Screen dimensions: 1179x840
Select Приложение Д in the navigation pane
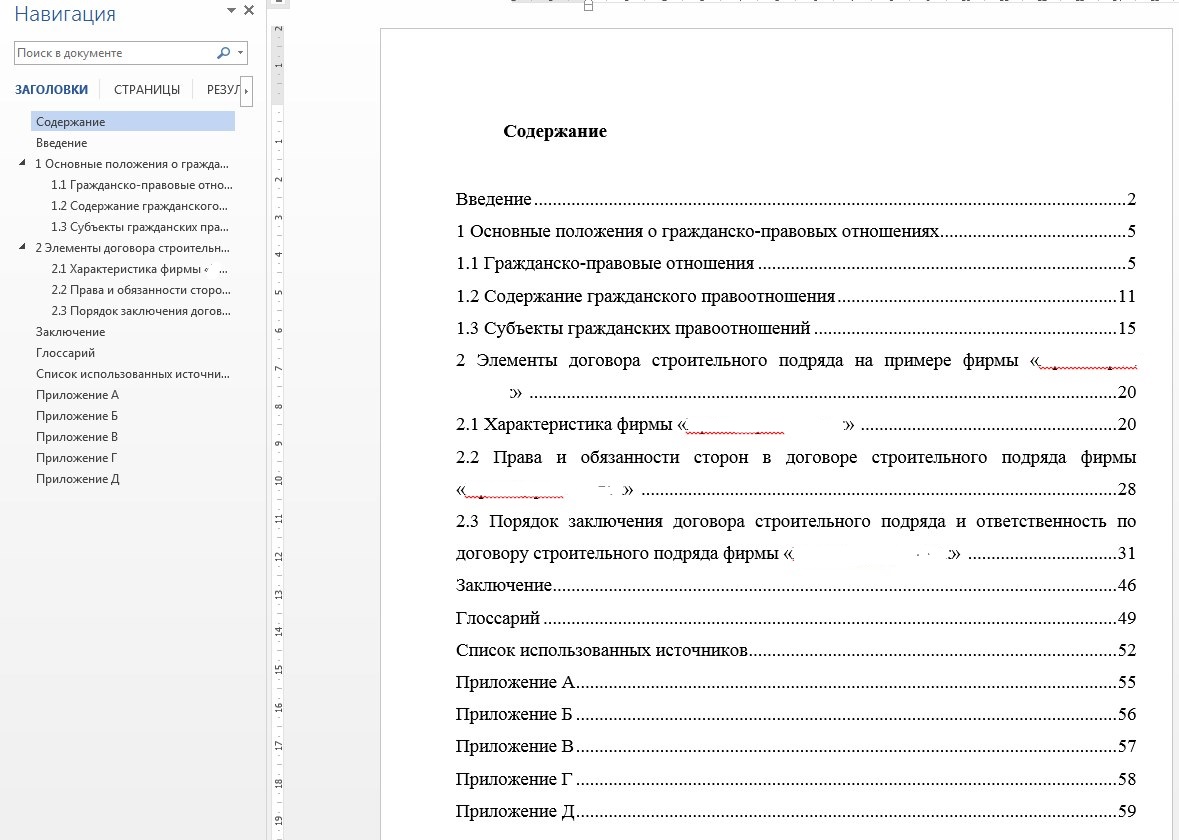click(77, 479)
